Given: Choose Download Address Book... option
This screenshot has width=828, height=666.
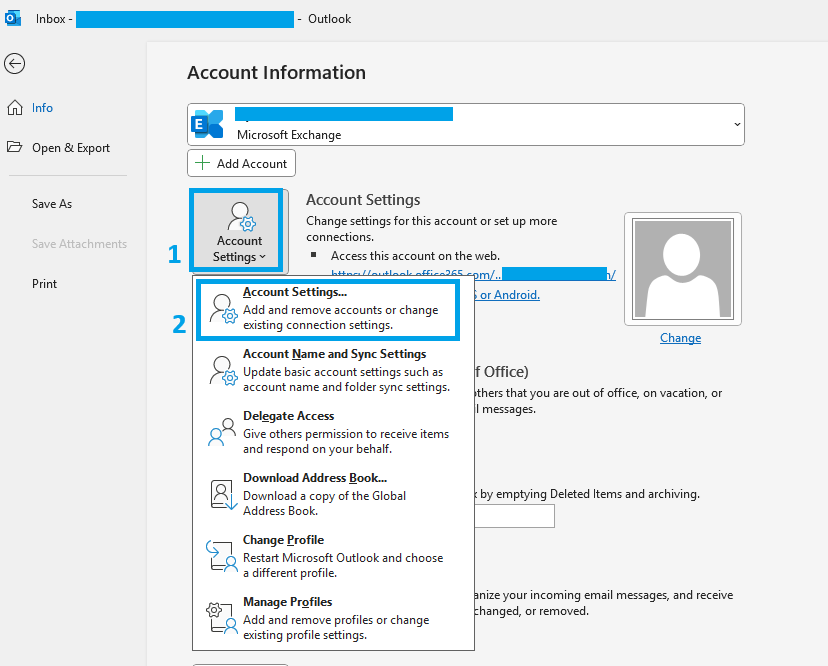Looking at the screenshot, I should coord(333,494).
